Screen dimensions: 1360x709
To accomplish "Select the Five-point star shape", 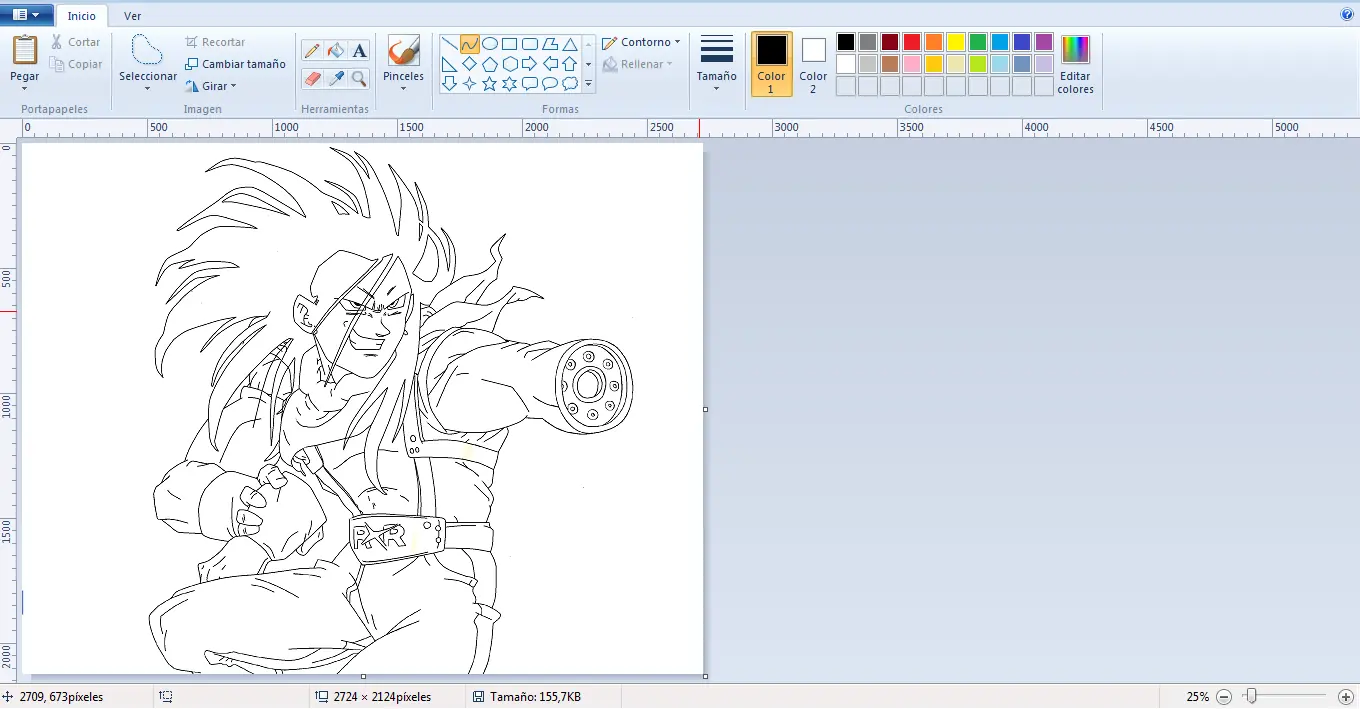I will tap(490, 84).
